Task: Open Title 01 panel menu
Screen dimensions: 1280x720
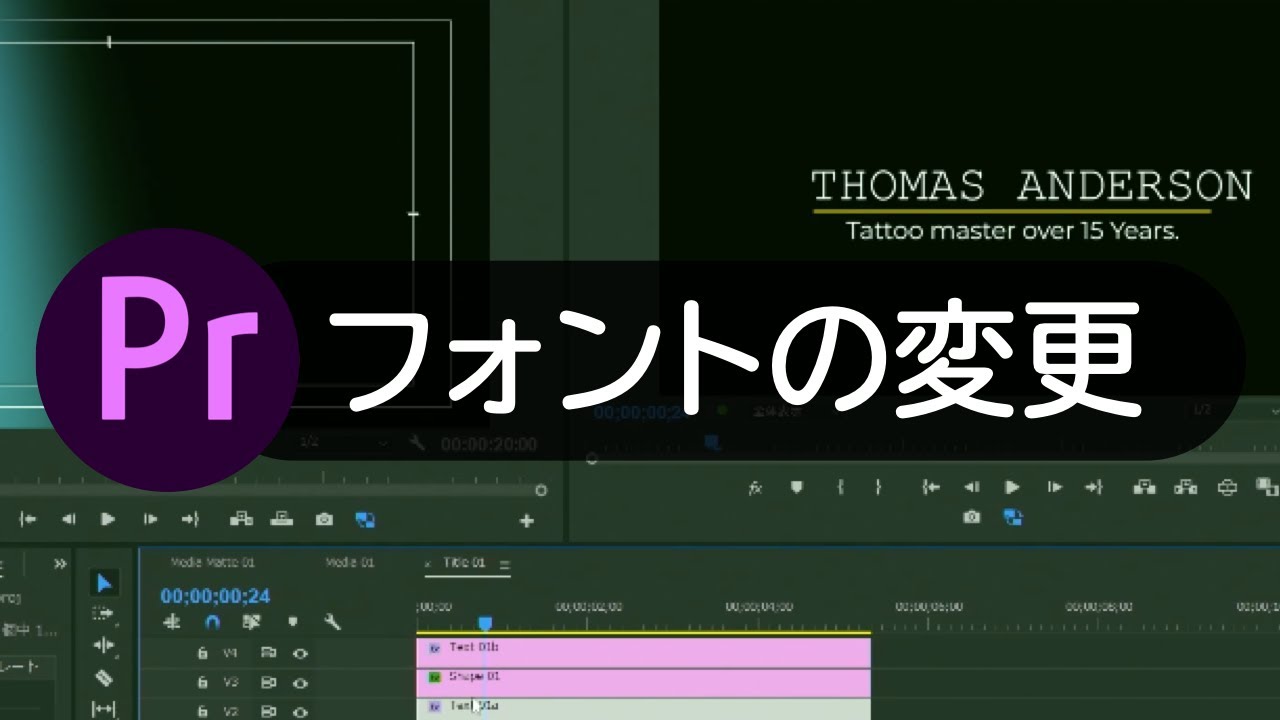Action: pos(504,564)
